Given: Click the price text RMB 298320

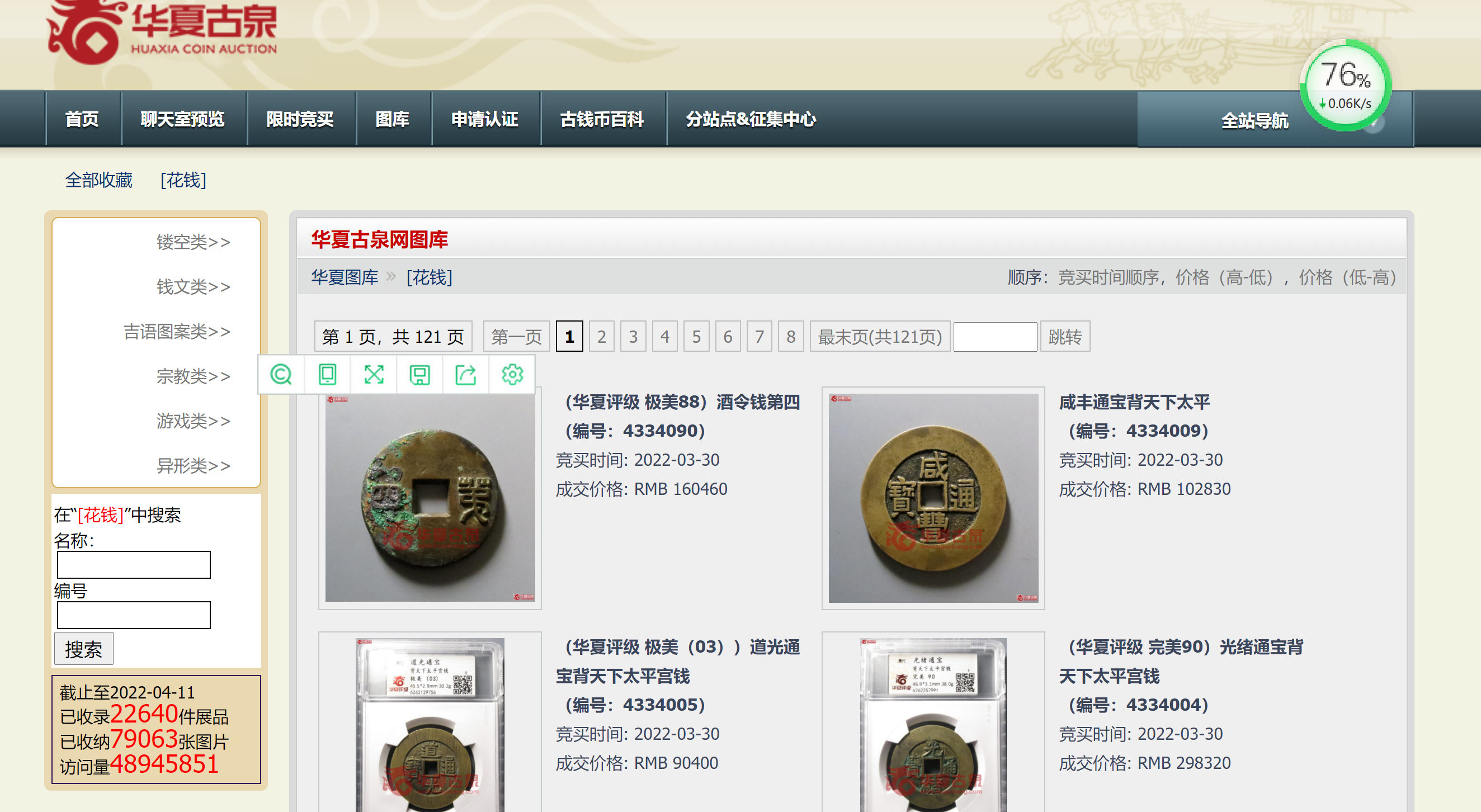Looking at the screenshot, I should click(1185, 763).
